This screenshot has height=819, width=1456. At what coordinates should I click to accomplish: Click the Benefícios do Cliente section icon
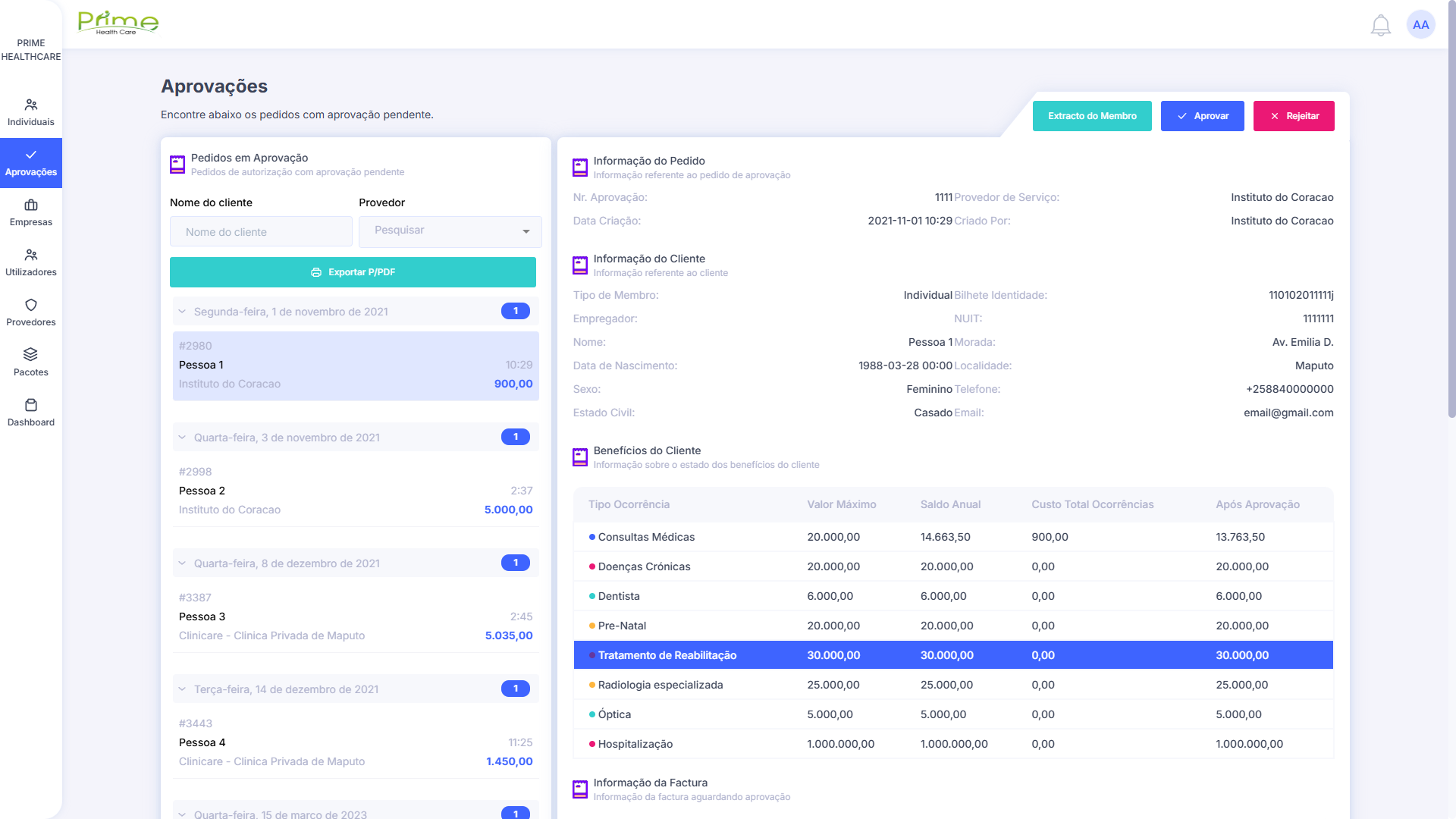580,457
